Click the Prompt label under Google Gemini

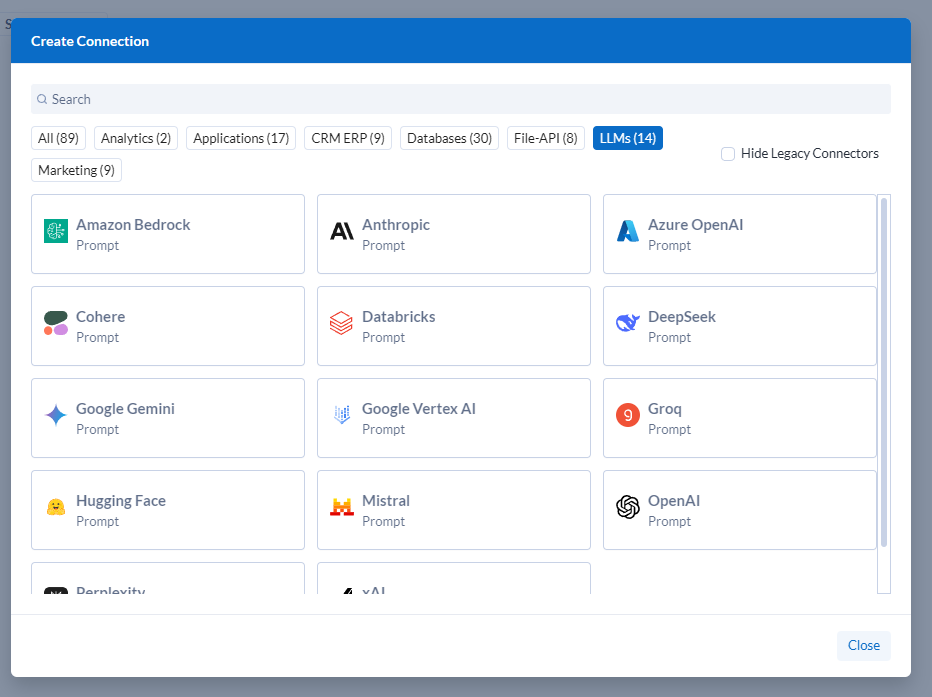97,430
